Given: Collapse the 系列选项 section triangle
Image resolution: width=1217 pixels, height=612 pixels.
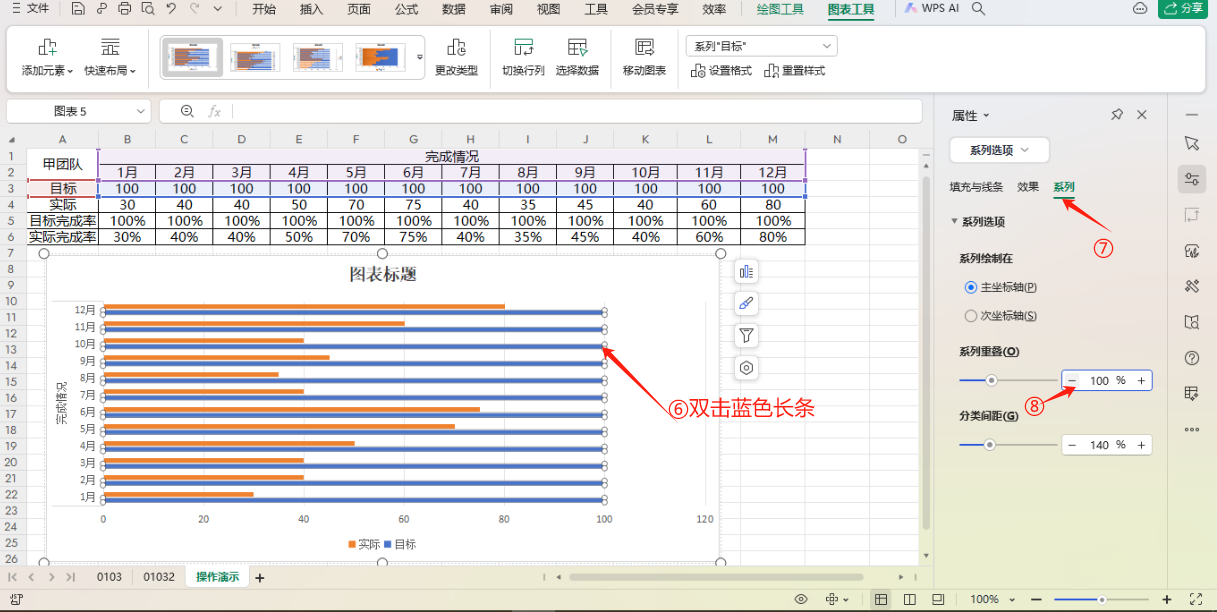Looking at the screenshot, I should click(954, 222).
